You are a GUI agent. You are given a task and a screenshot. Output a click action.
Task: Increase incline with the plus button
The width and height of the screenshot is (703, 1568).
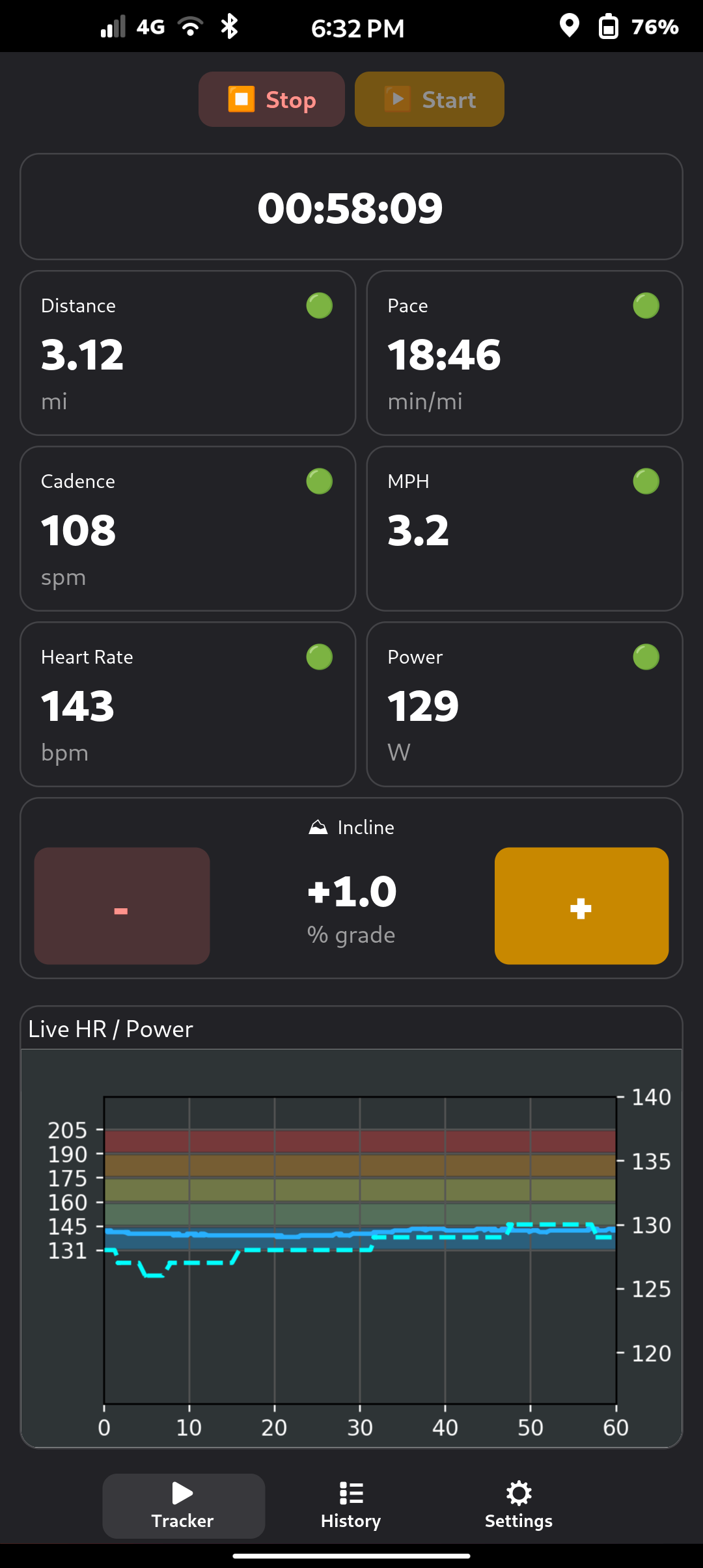tap(582, 906)
